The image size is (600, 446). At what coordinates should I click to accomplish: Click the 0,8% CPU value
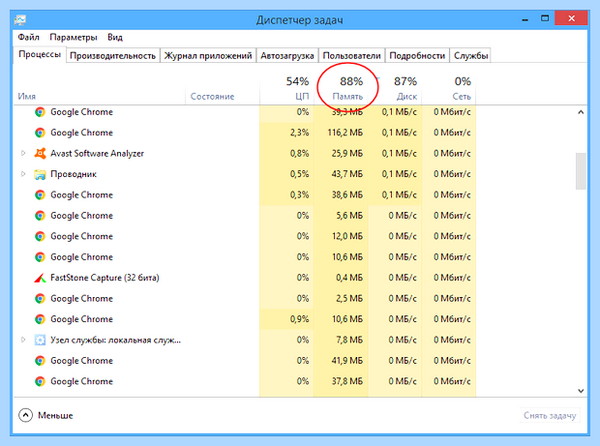coord(299,153)
